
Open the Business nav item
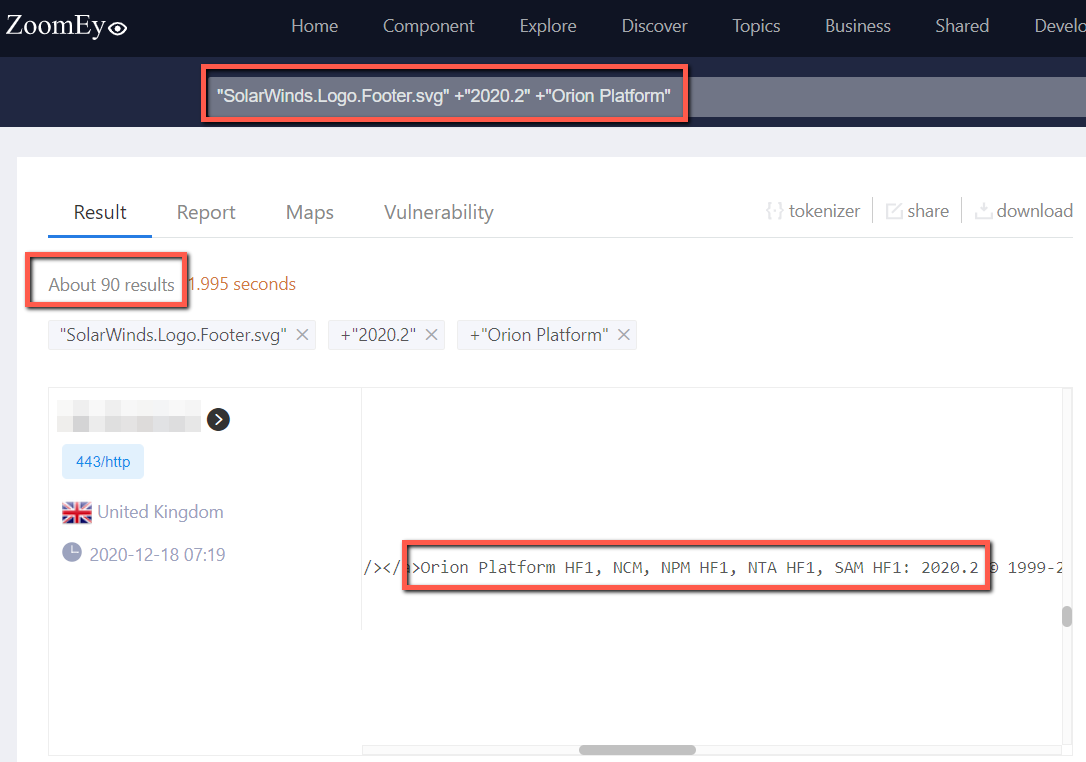pos(857,26)
